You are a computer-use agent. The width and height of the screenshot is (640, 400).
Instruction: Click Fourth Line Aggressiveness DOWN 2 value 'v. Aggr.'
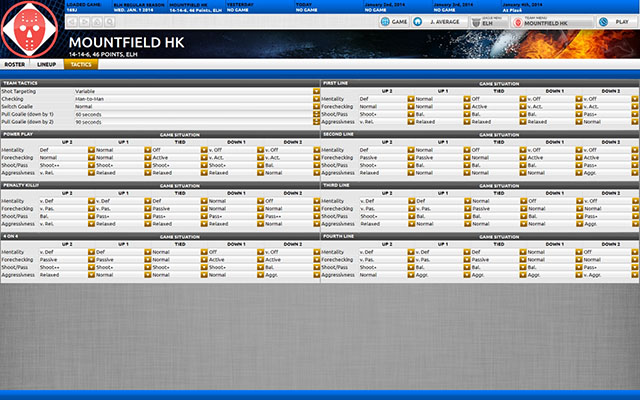point(592,275)
